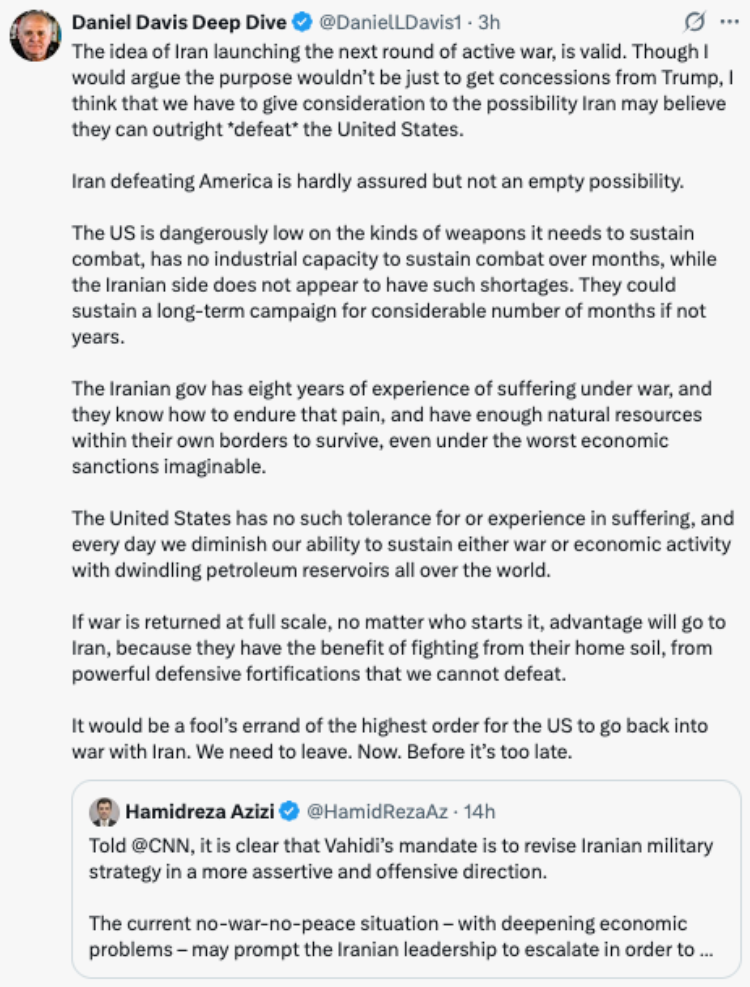The height and width of the screenshot is (987, 750).
Task: Click the Grok explain icon on the post
Action: [694, 23]
